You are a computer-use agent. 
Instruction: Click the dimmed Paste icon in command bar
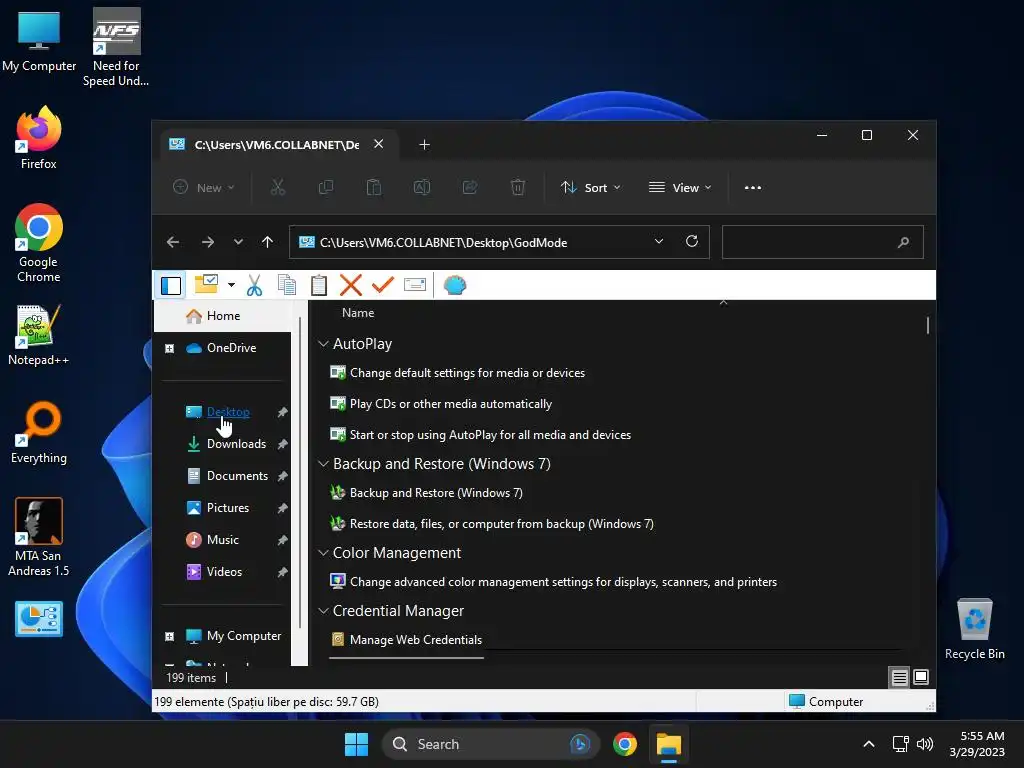click(x=374, y=187)
